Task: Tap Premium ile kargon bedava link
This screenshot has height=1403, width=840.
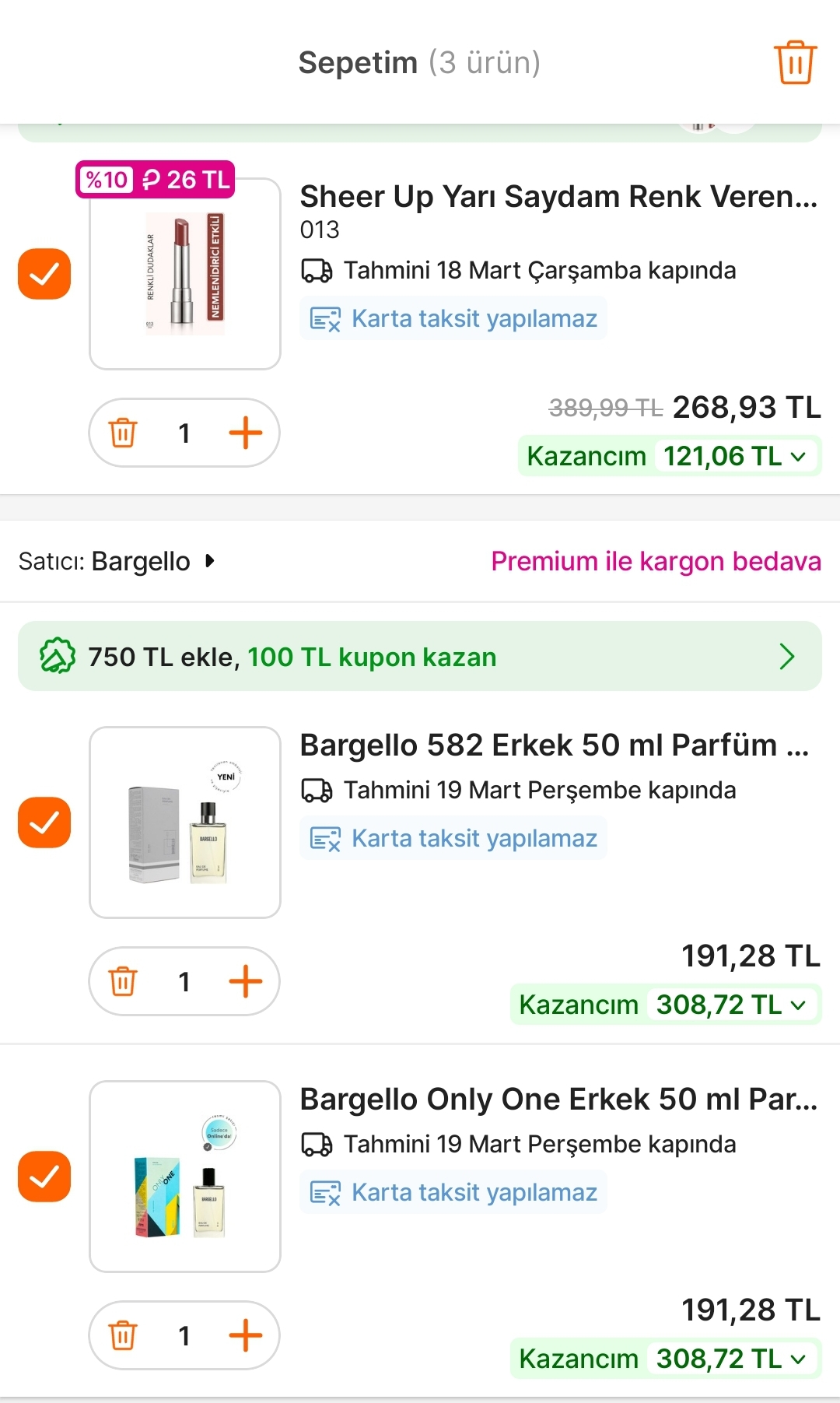Action: point(656,561)
